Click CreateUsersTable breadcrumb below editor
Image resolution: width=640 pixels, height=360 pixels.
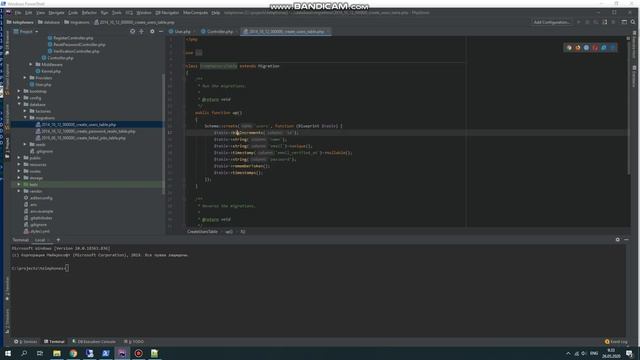[202, 231]
